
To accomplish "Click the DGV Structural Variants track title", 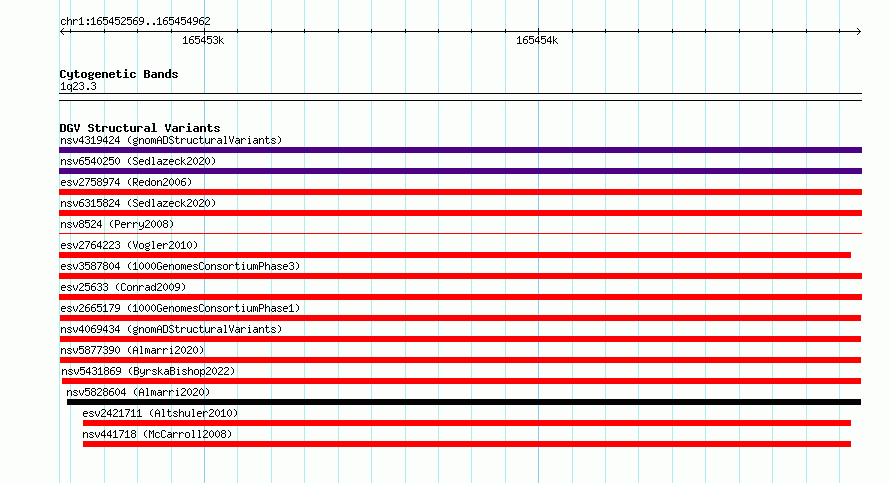I will coord(140,128).
